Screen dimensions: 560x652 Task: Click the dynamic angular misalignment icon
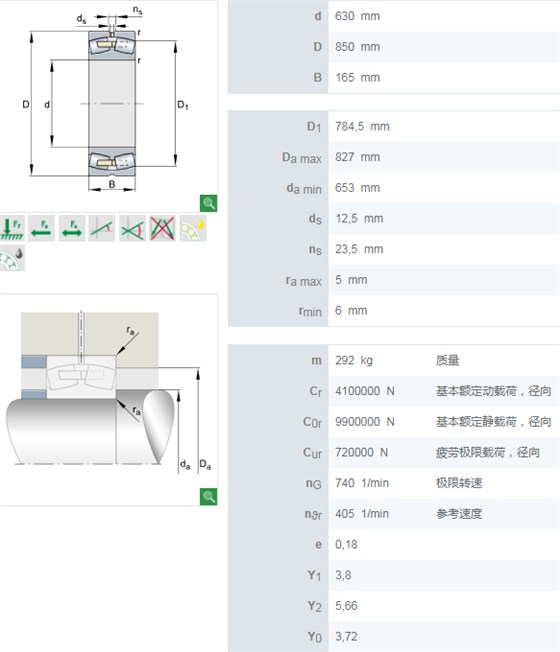132,228
